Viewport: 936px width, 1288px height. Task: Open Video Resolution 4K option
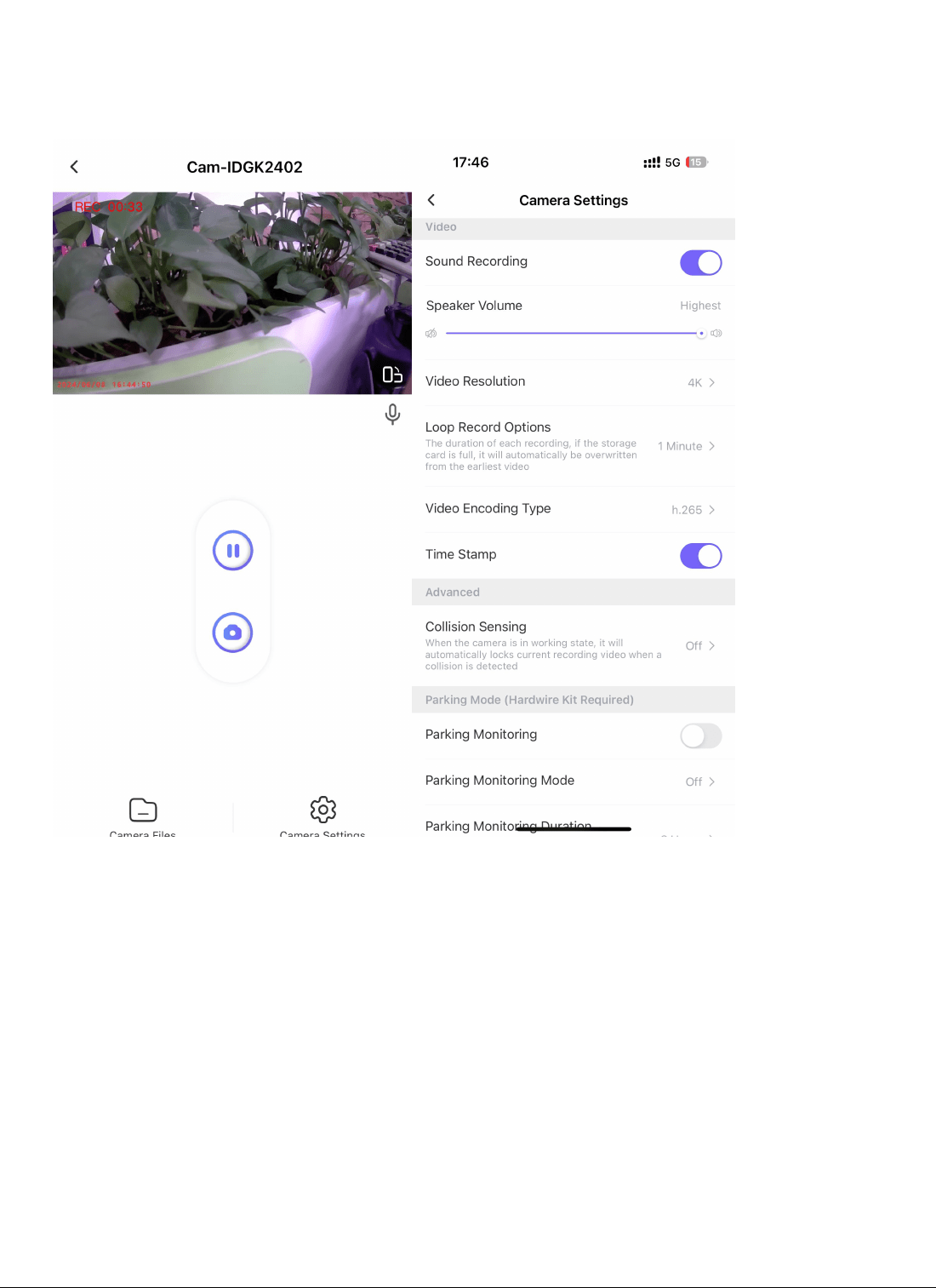[x=574, y=382]
